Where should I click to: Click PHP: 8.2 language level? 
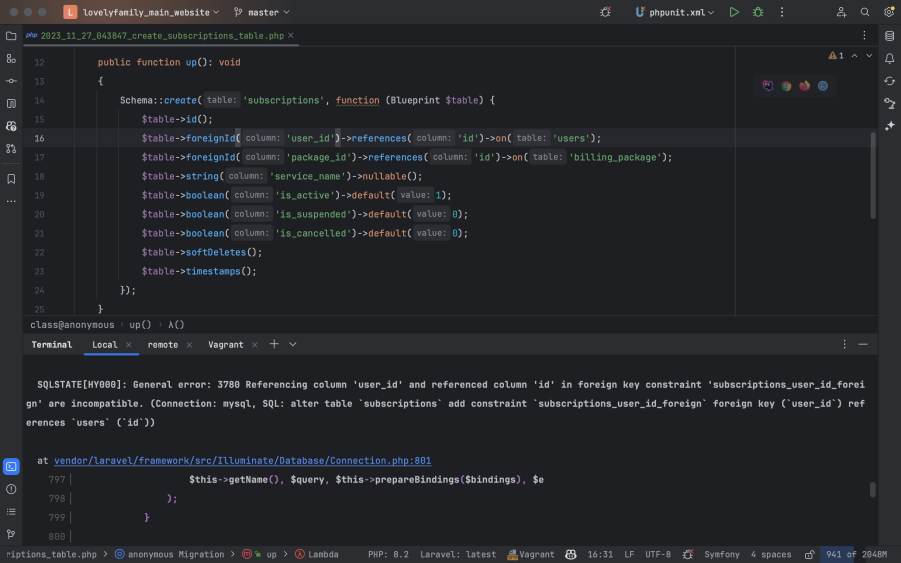[388, 555]
